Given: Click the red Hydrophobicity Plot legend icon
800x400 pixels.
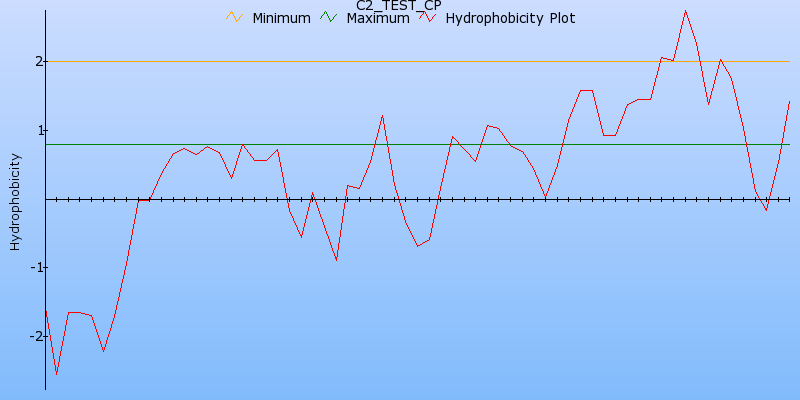Looking at the screenshot, I should [x=428, y=18].
